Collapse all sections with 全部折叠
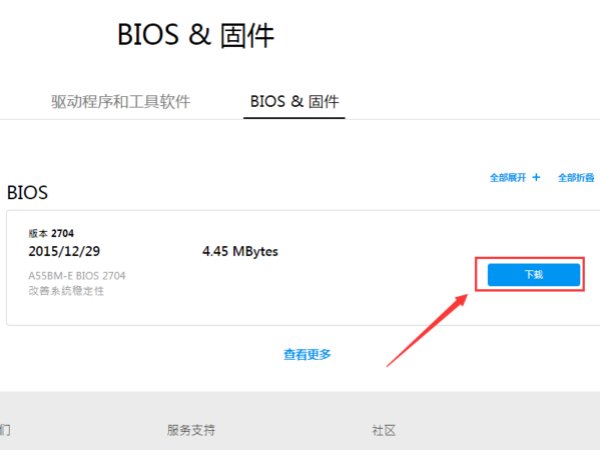Image resolution: width=600 pixels, height=450 pixels. pos(575,177)
